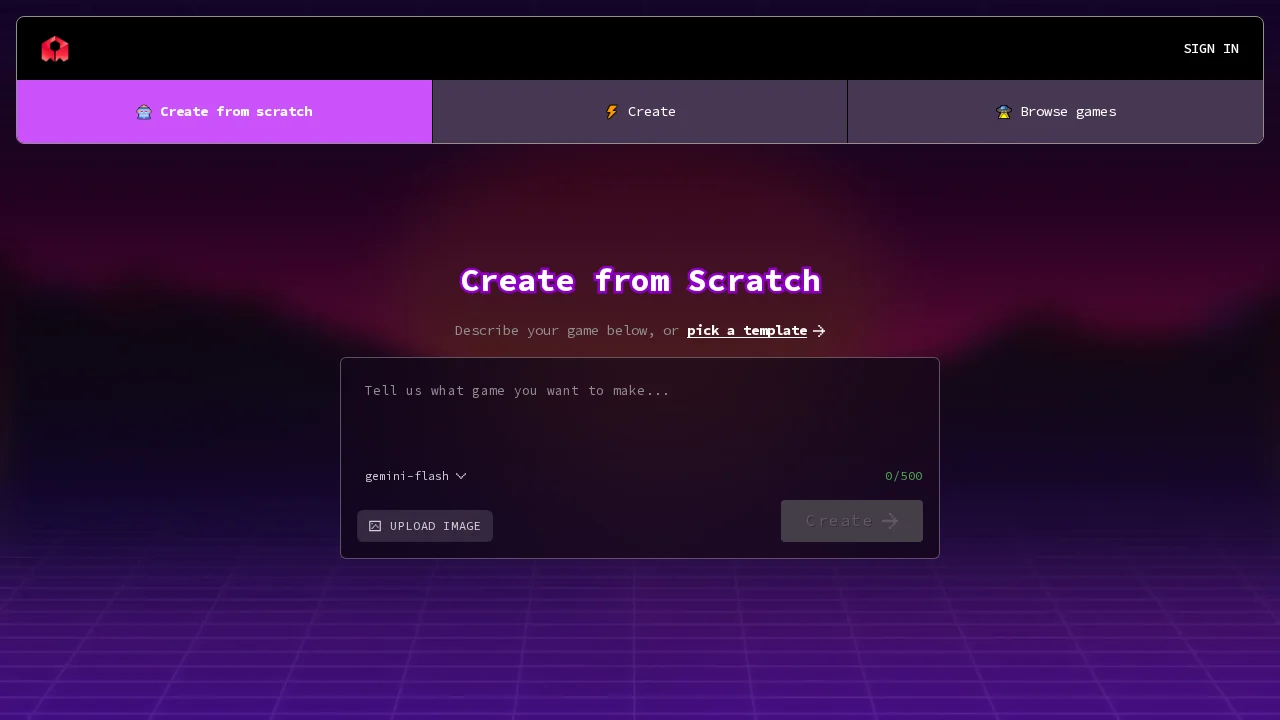Click the UPLOAD IMAGE button

(425, 526)
